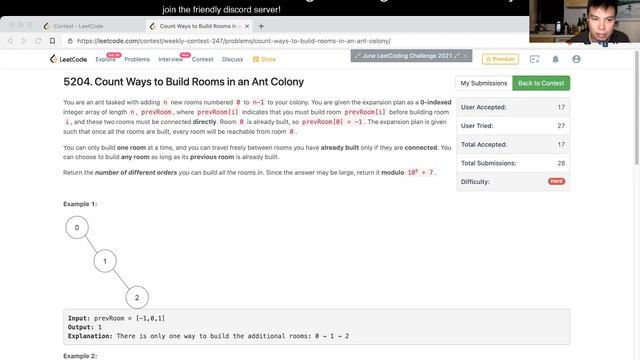640x360 pixels.
Task: Click the problem title 5204. Count Ways to Build Rooms
Action: coord(183,82)
